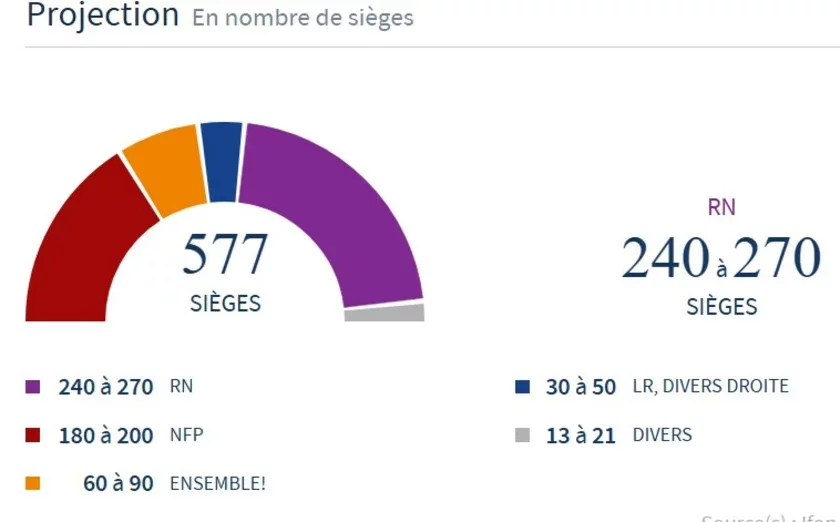Select the red NFP legend square

(x=32, y=435)
